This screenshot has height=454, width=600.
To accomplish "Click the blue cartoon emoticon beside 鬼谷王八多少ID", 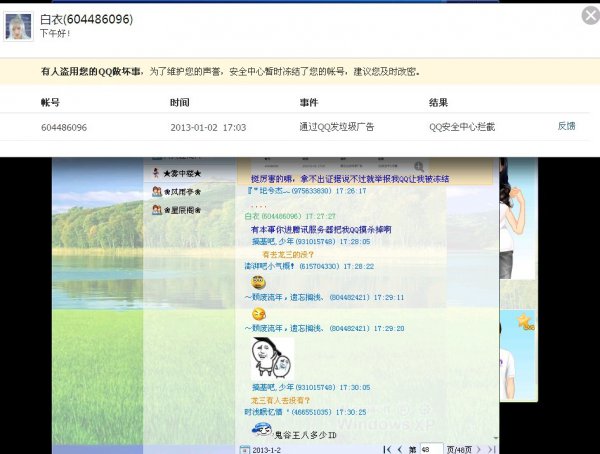I will 261,429.
